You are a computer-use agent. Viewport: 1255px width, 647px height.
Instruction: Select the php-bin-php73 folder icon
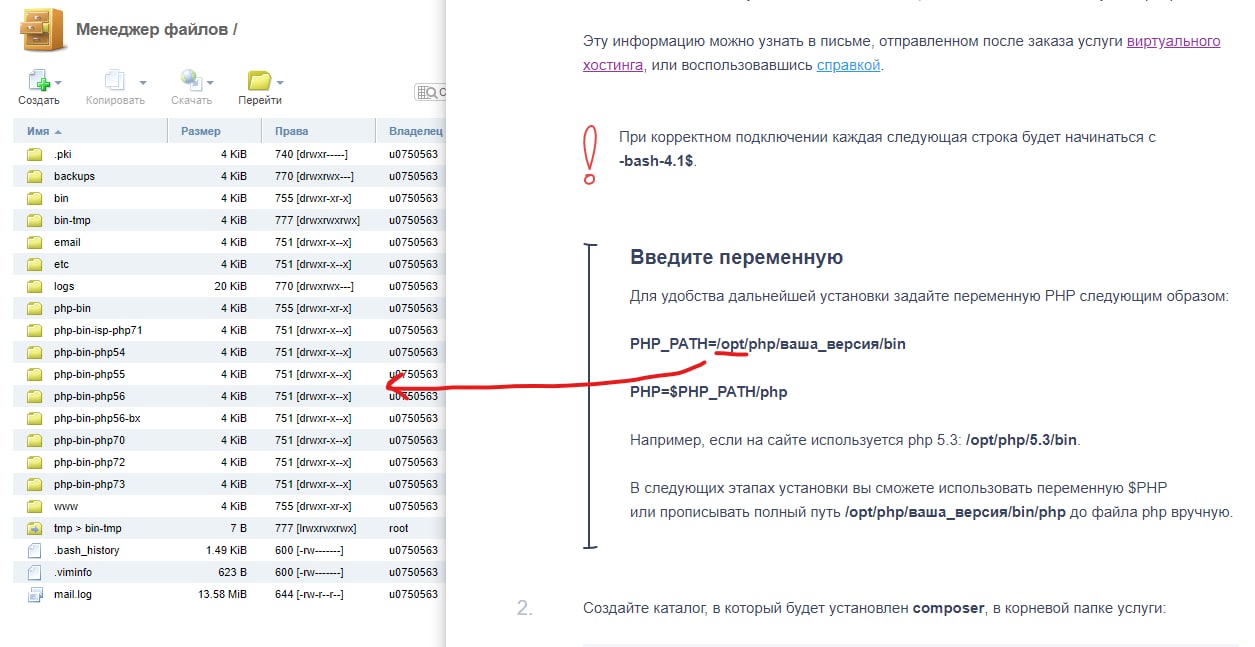point(35,484)
